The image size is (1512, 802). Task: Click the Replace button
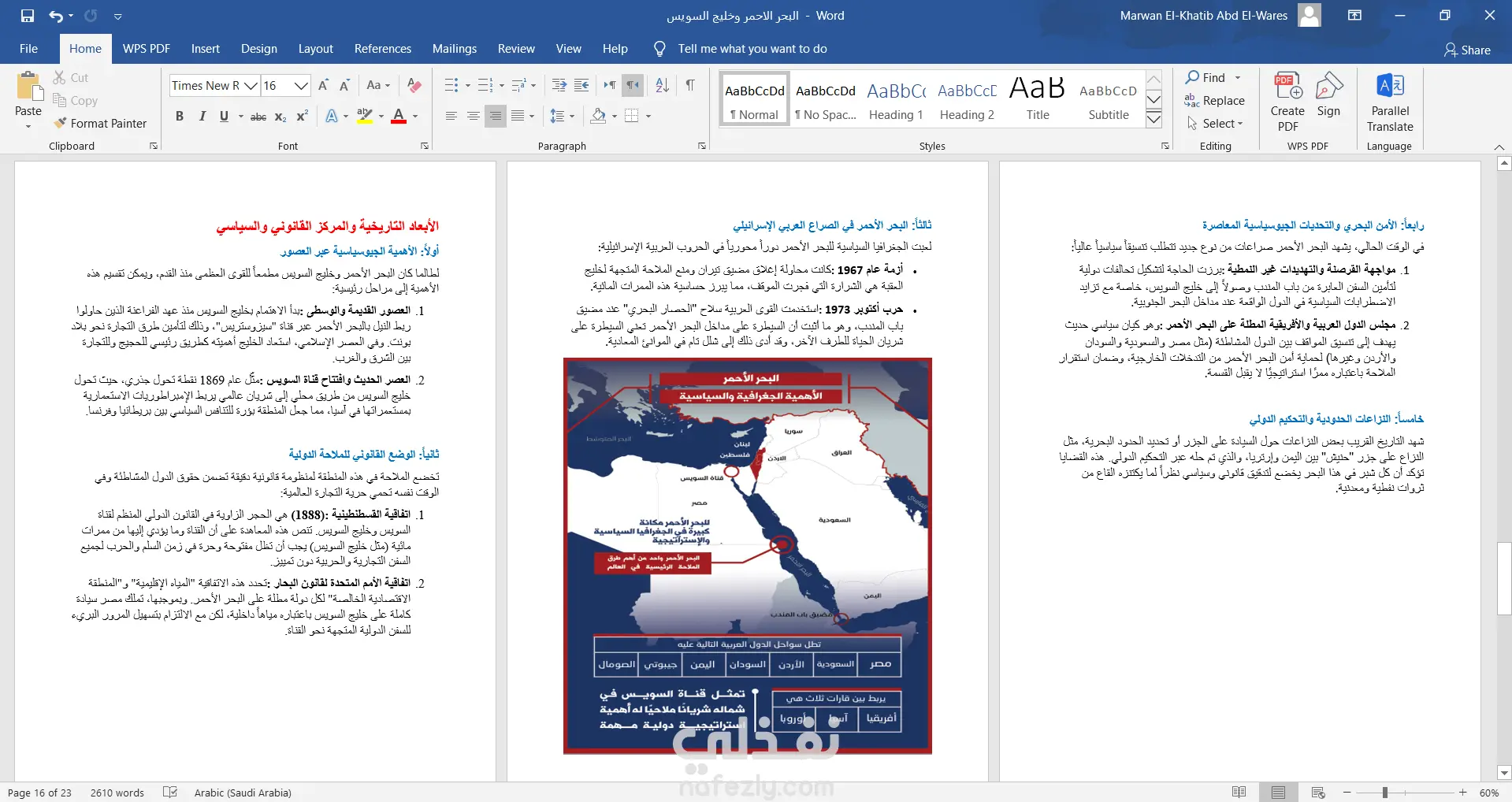click(1214, 101)
